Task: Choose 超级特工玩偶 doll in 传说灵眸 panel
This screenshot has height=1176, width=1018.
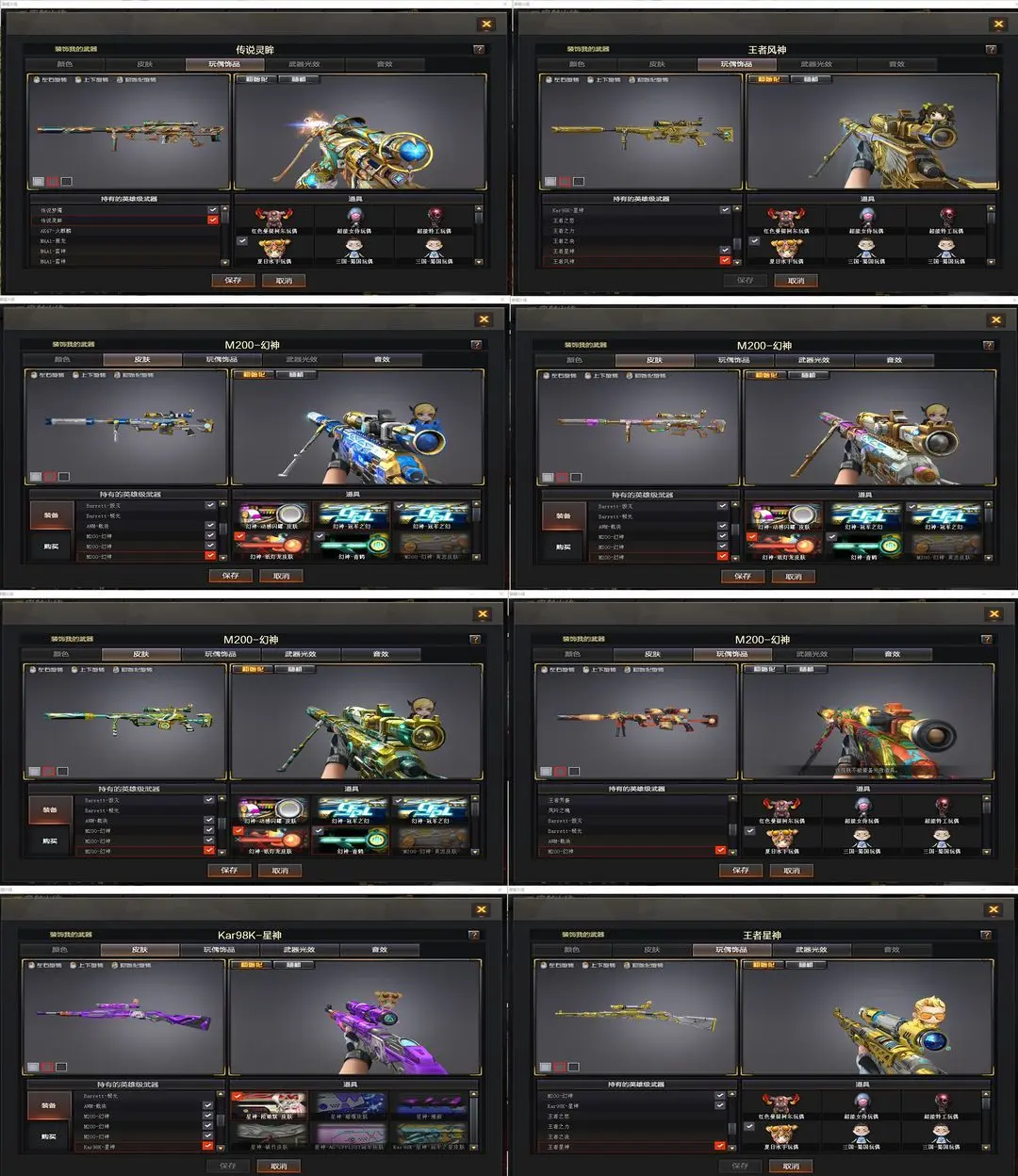Action: coord(435,220)
